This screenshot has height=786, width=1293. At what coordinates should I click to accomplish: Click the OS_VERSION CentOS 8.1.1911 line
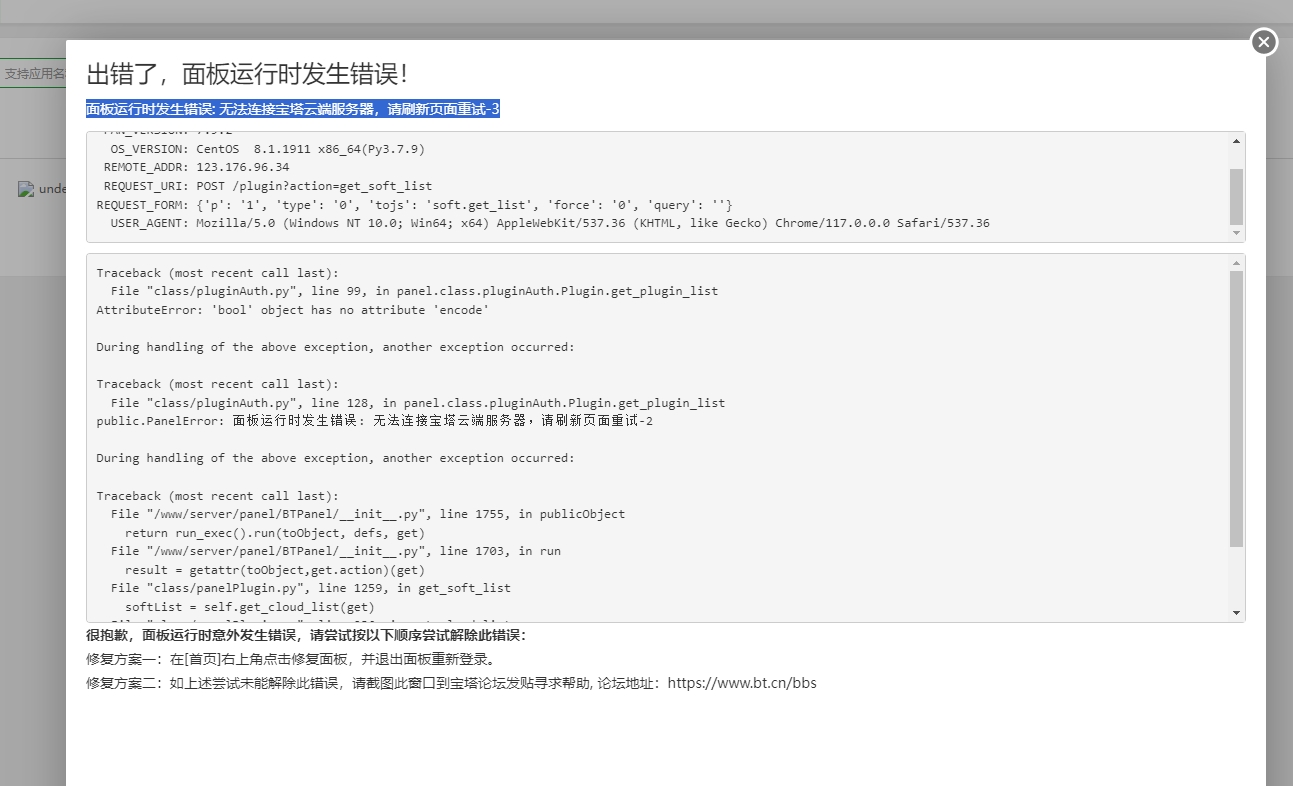click(267, 149)
